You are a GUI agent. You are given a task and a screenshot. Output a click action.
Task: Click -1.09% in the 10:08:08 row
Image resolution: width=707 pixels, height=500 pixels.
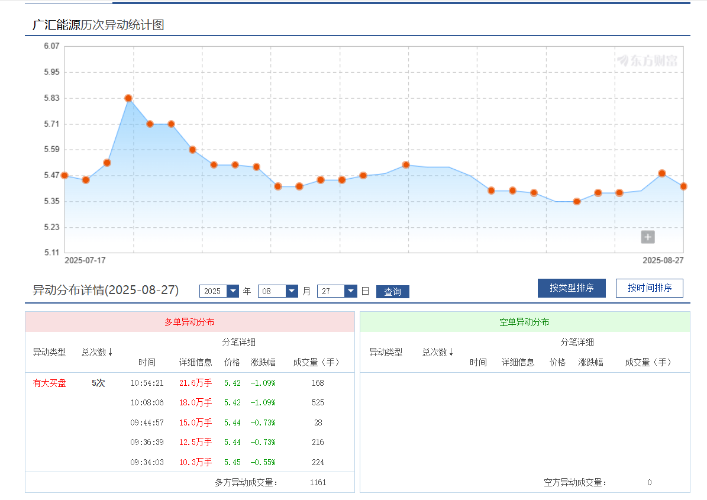tap(263, 402)
